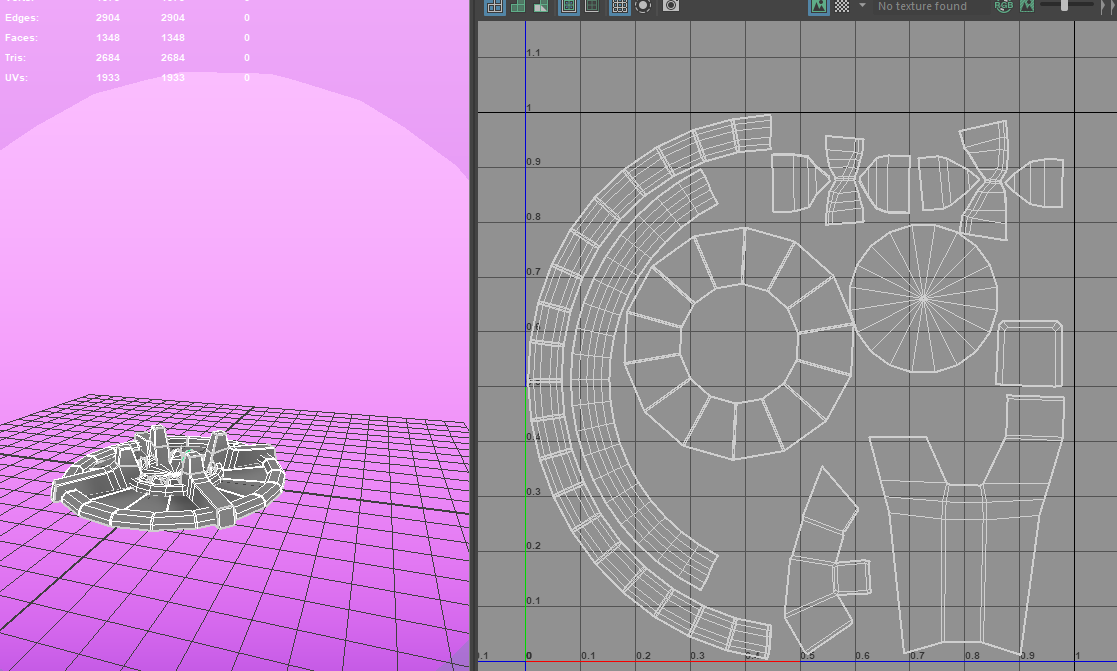Image resolution: width=1117 pixels, height=671 pixels.
Task: Toggle shell borders color icon
Action: (592, 6)
